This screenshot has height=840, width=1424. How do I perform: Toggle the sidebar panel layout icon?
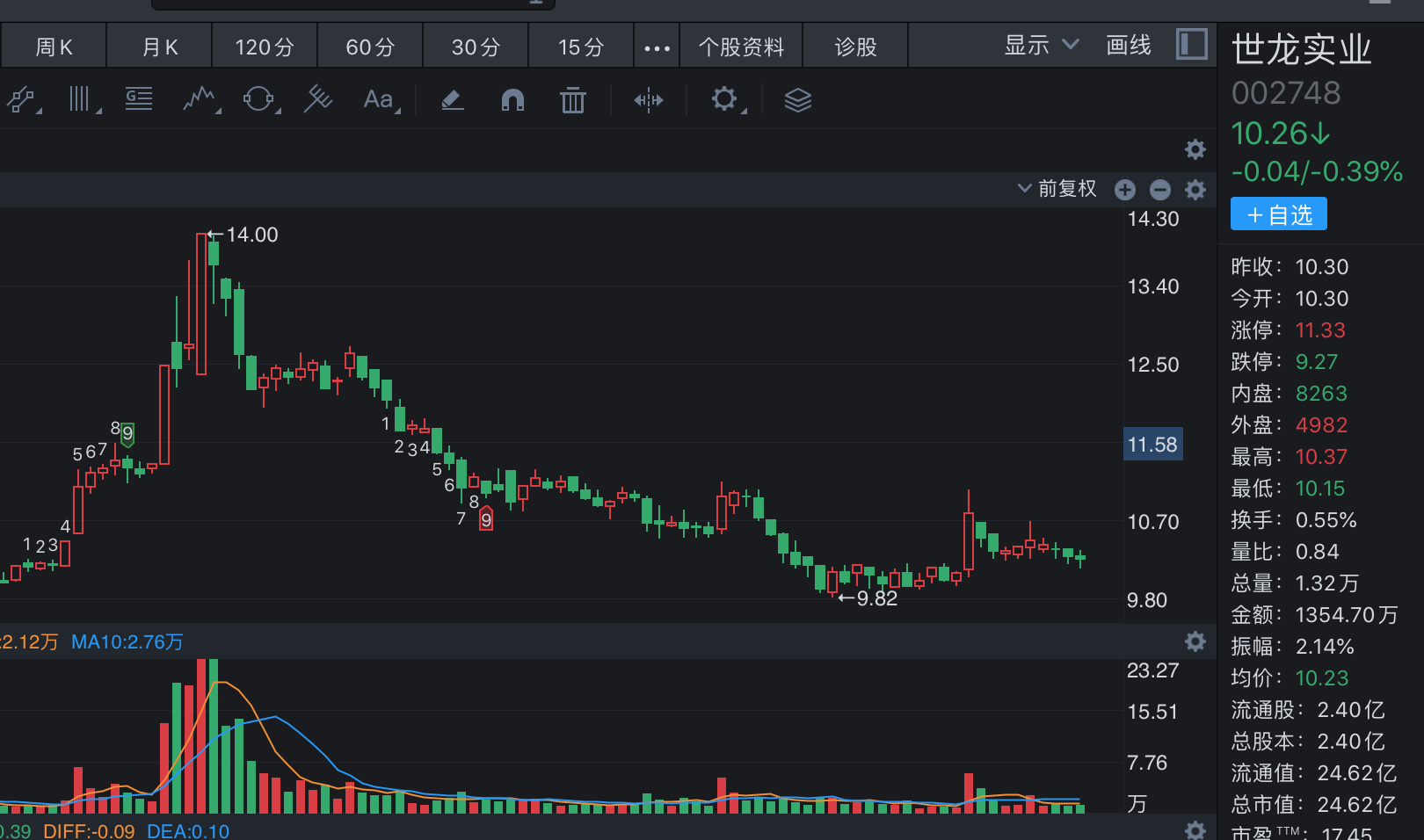1192,45
